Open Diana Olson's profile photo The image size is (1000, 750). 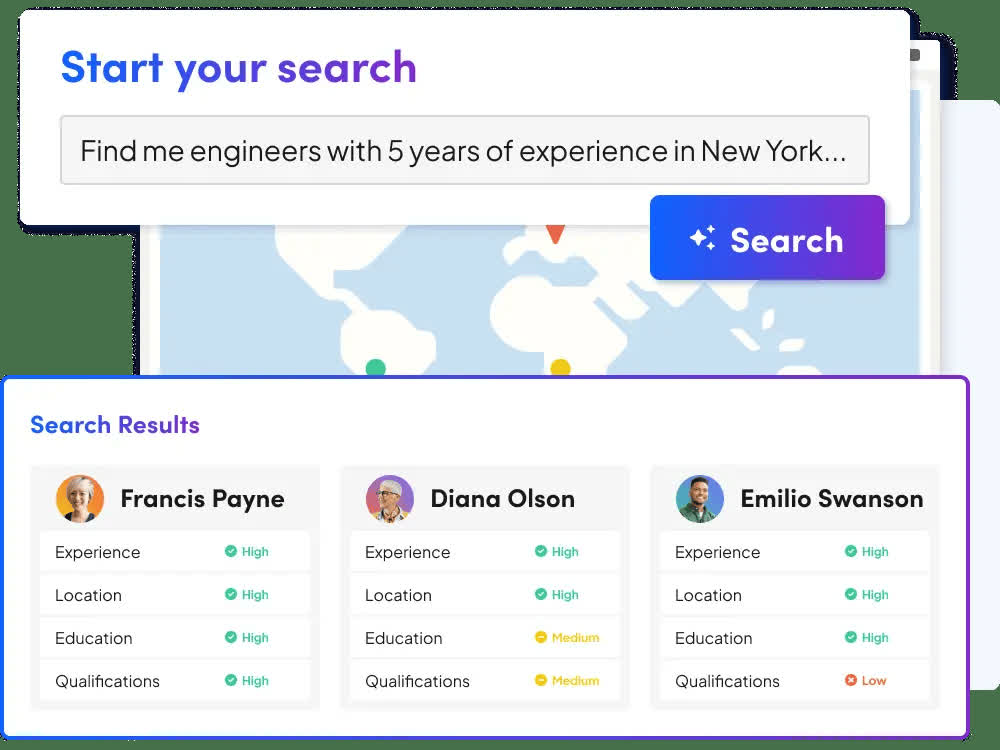(390, 499)
